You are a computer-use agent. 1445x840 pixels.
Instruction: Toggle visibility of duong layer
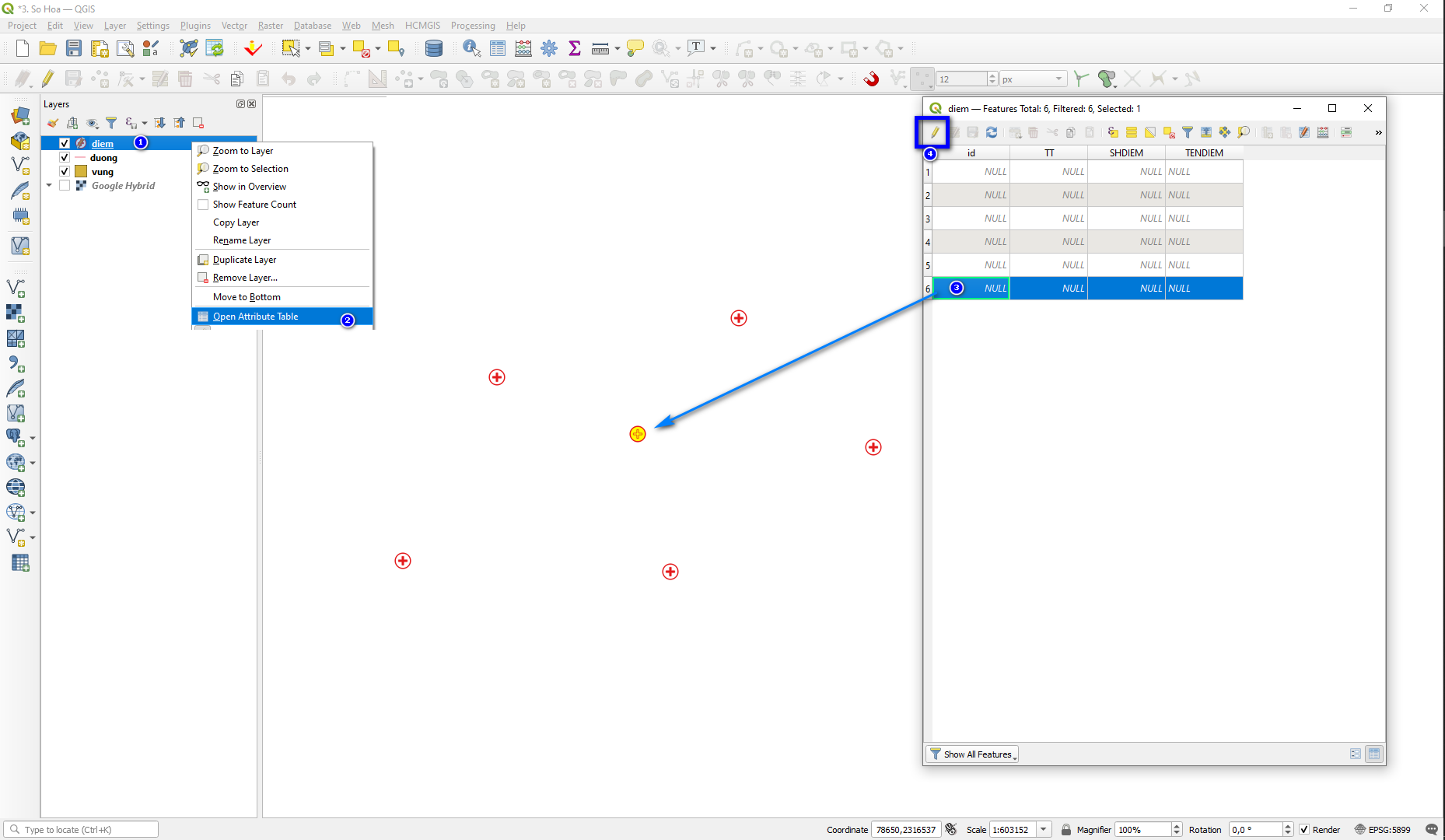[65, 158]
